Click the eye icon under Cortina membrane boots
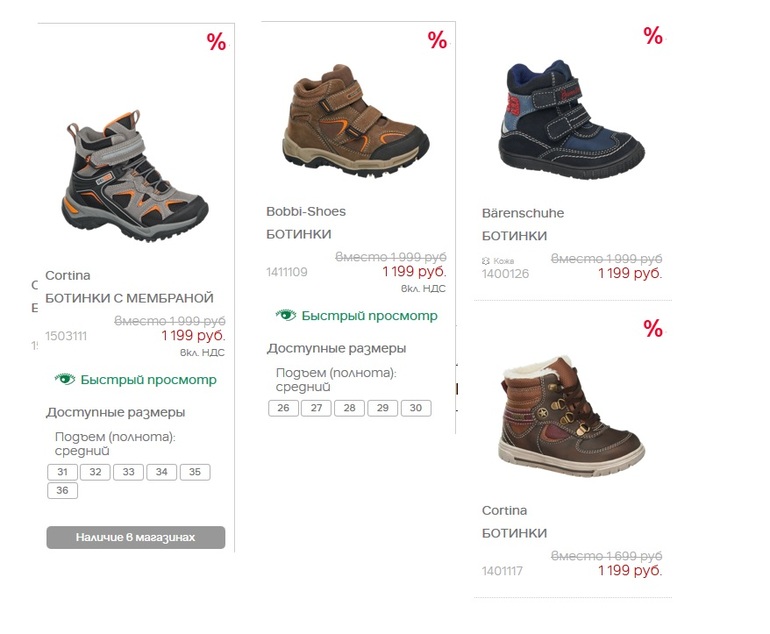 [65, 379]
